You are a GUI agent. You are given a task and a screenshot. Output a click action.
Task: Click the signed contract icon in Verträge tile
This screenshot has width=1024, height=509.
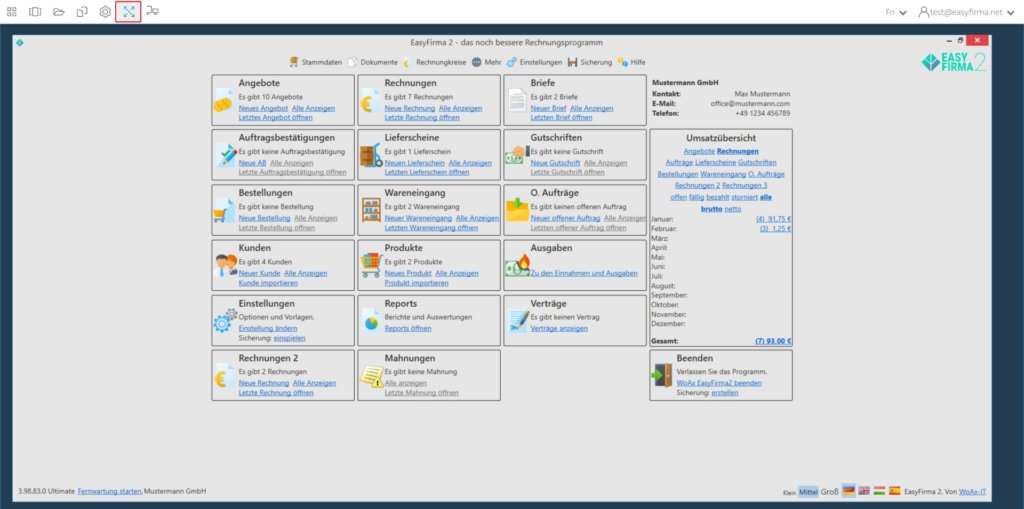518,321
